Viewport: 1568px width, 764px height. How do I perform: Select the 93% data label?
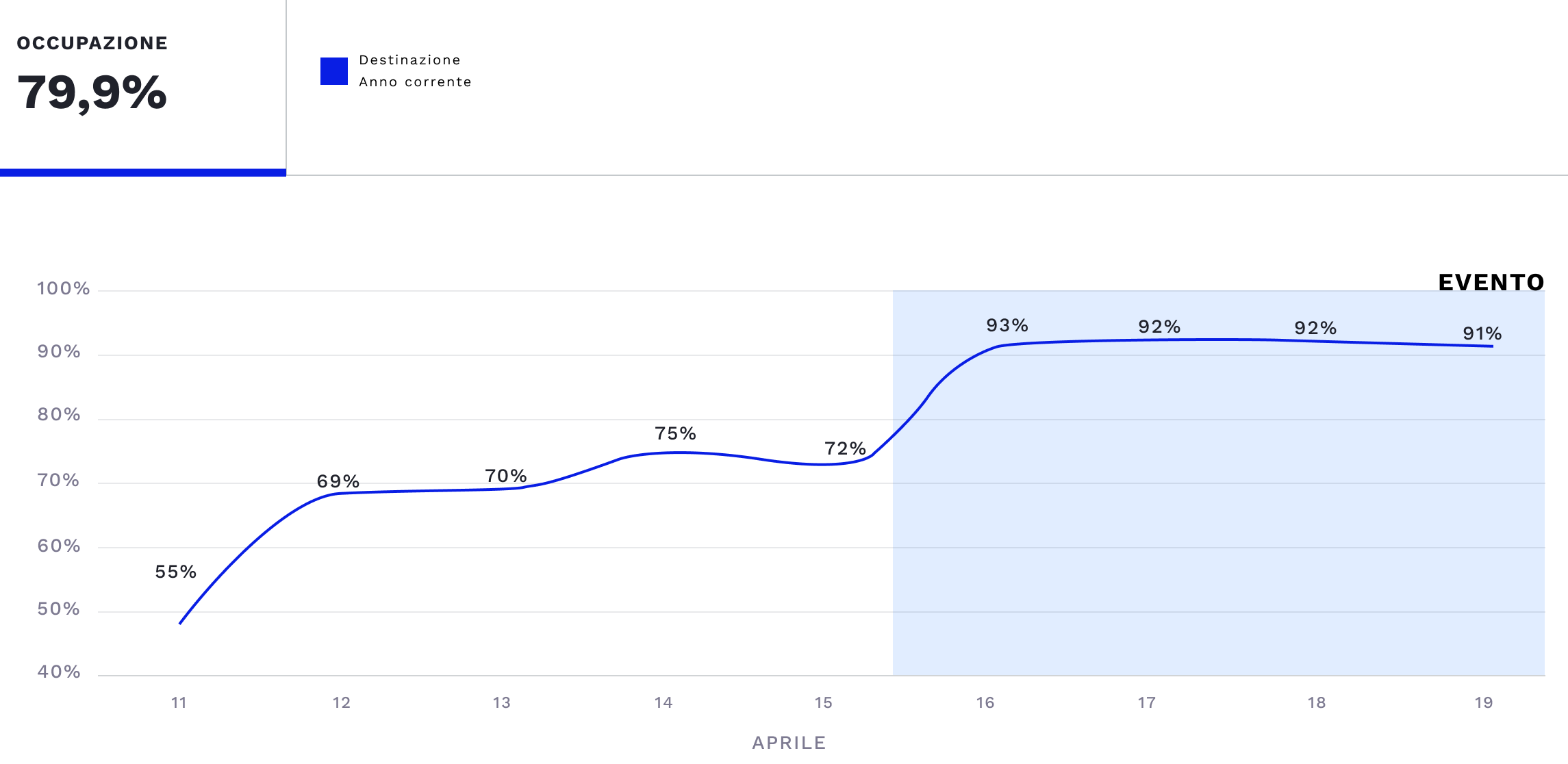pyautogui.click(x=1007, y=325)
